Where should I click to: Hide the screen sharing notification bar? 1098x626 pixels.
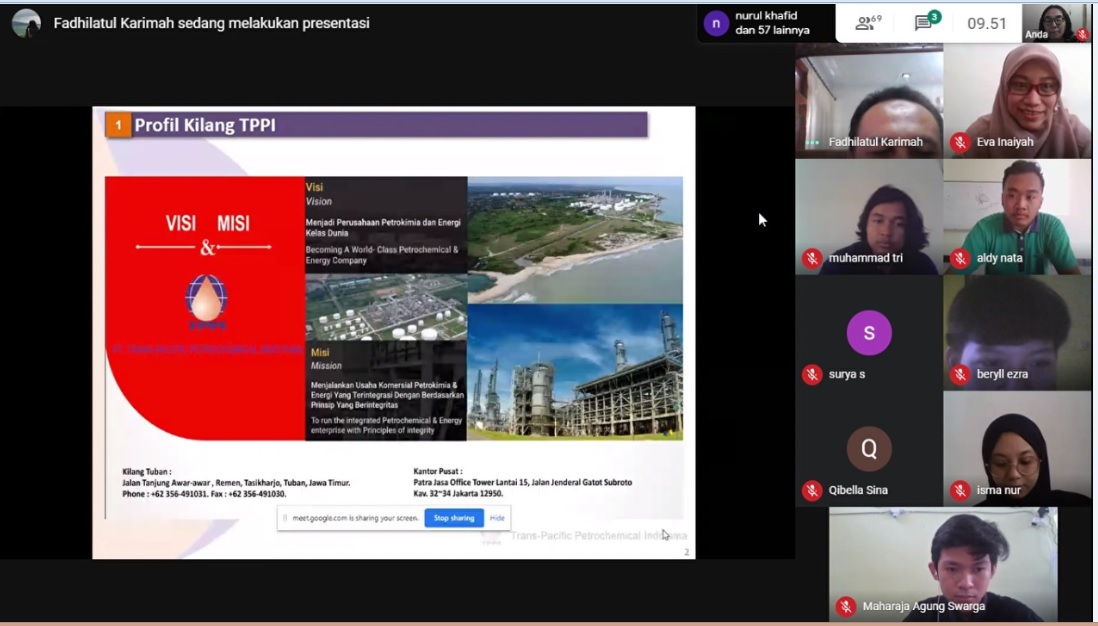[497, 518]
